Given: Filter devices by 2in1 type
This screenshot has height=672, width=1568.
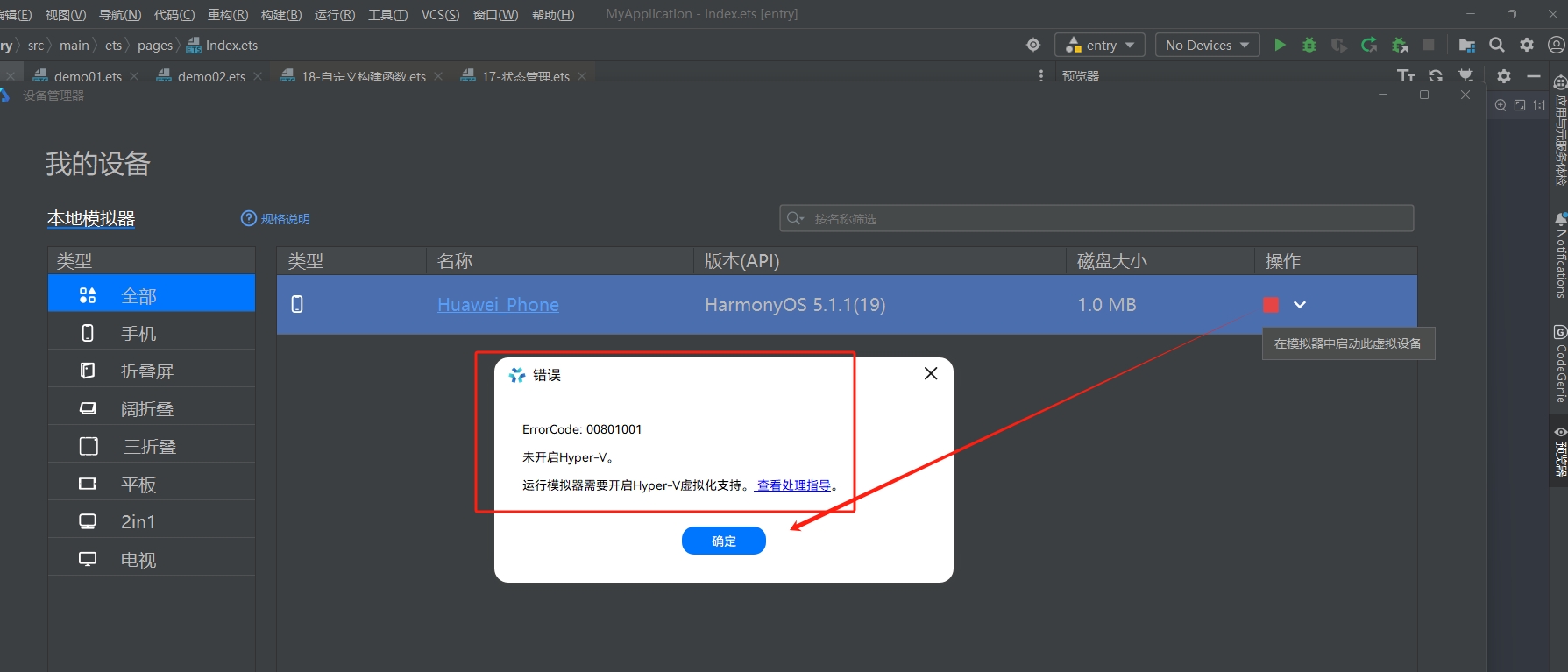Looking at the screenshot, I should (x=152, y=521).
